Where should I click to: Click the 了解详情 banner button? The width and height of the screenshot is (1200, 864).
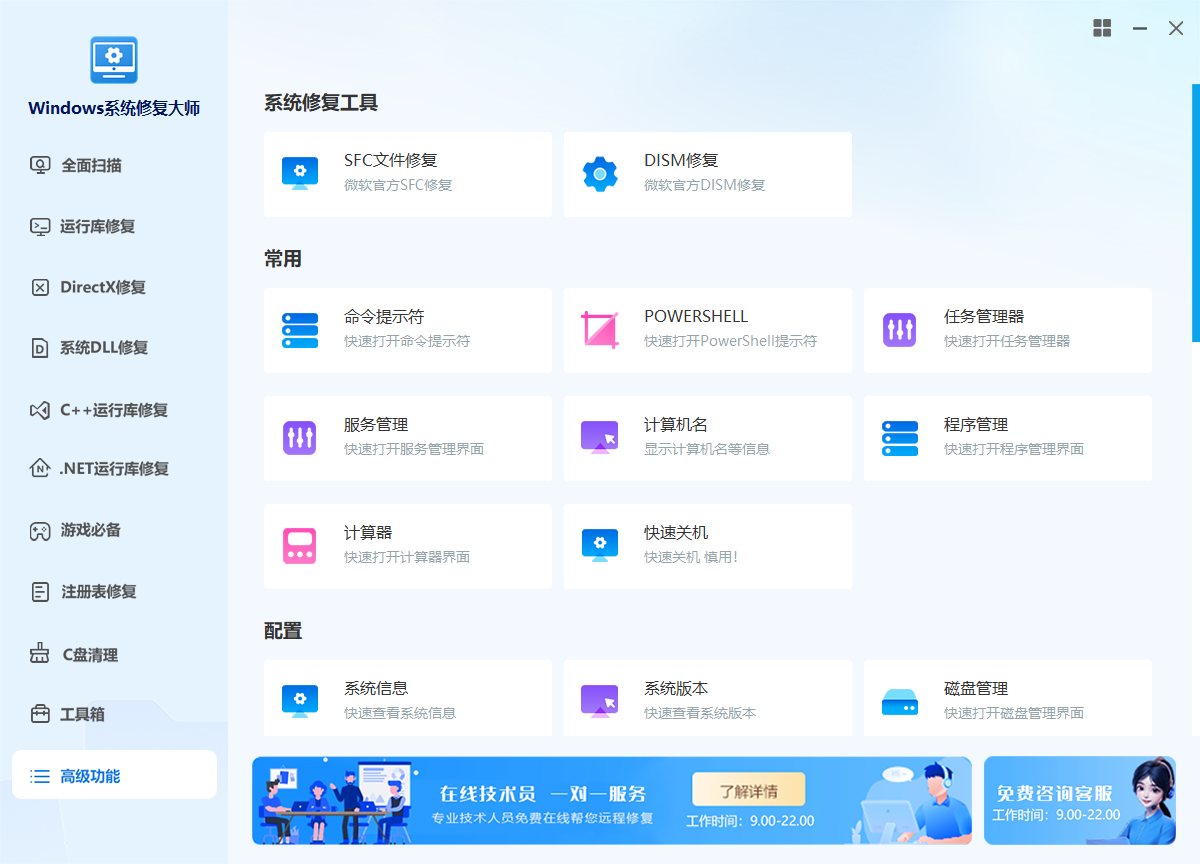(748, 790)
